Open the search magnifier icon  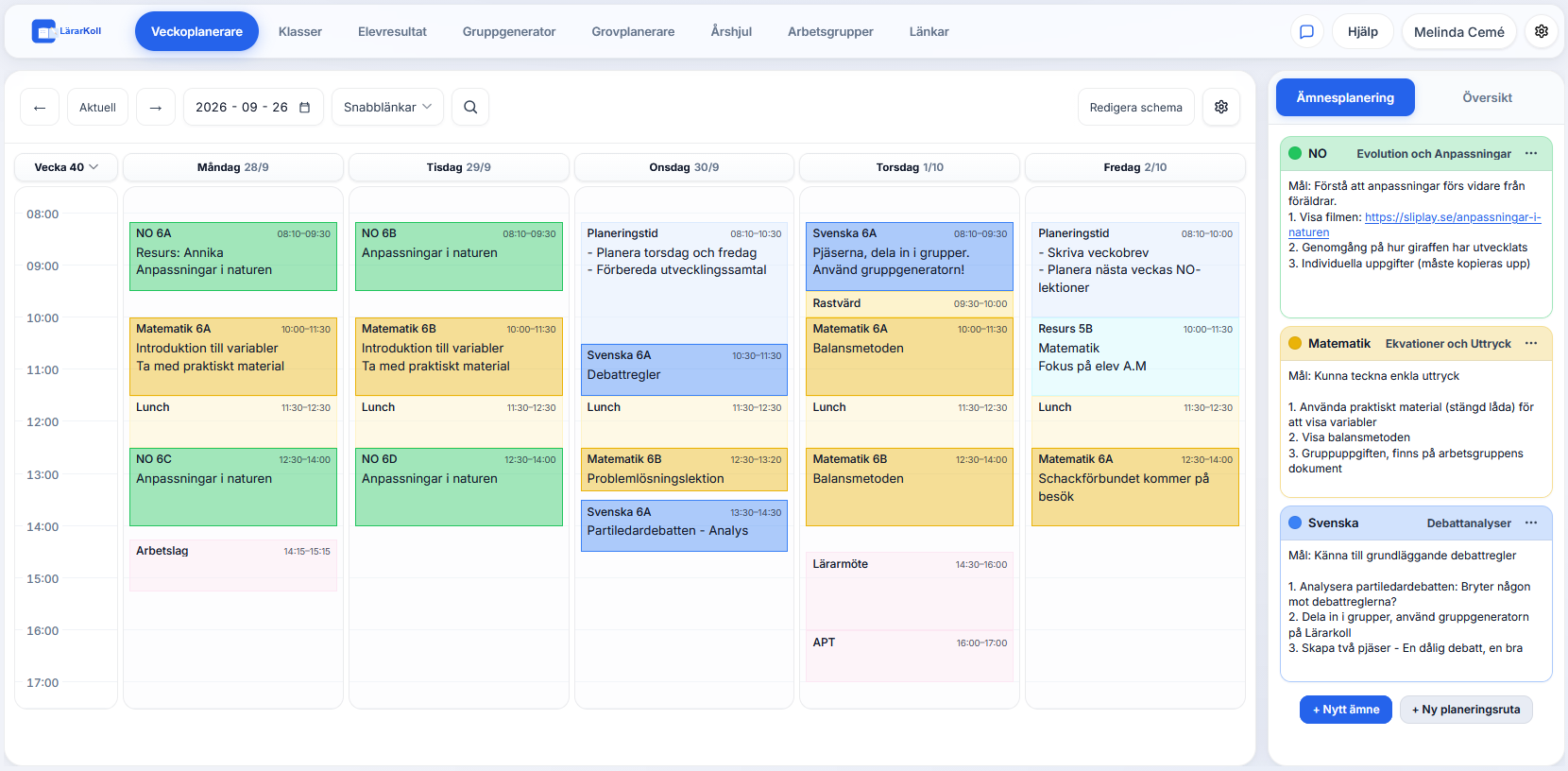[x=470, y=108]
